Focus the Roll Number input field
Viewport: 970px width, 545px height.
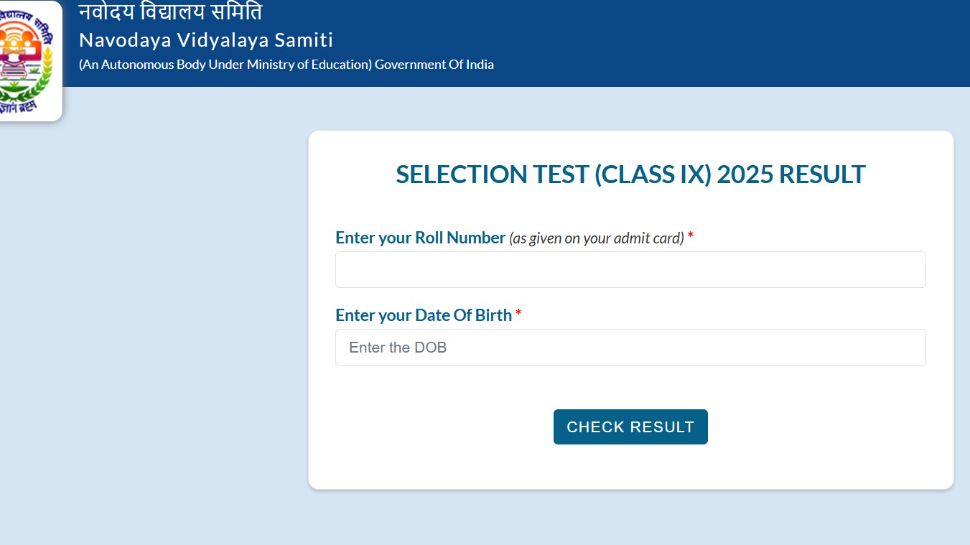pos(630,270)
